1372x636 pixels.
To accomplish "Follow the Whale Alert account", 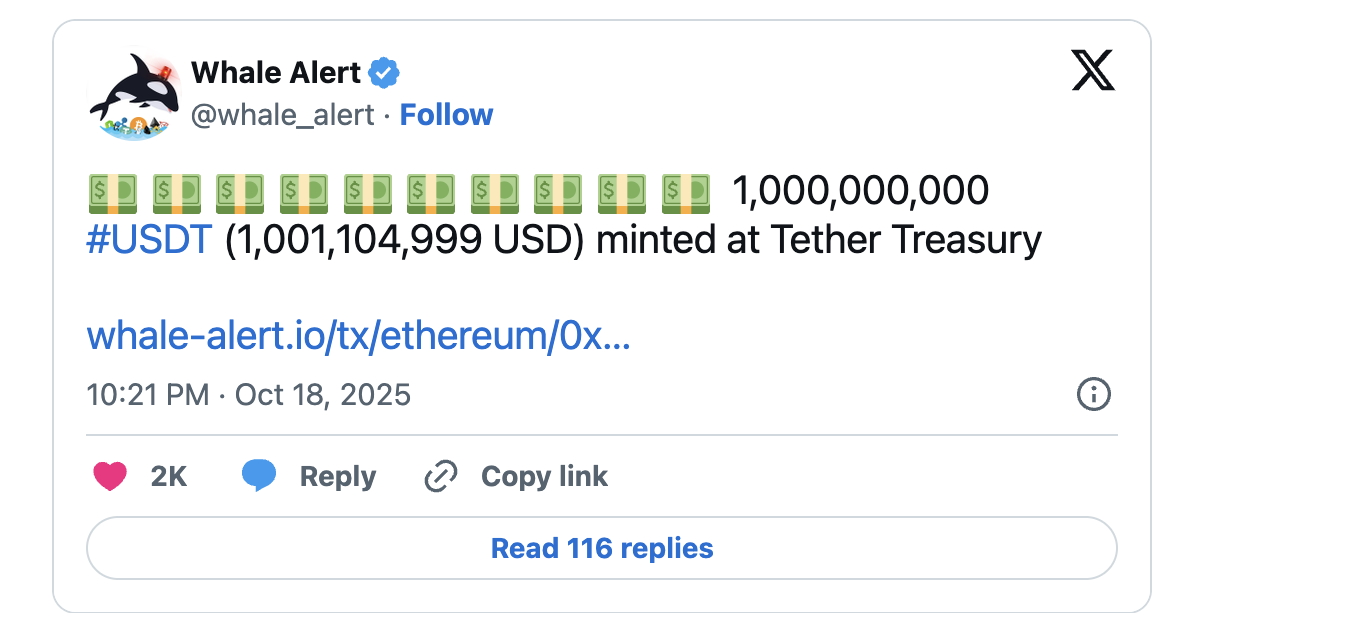I will point(446,115).
